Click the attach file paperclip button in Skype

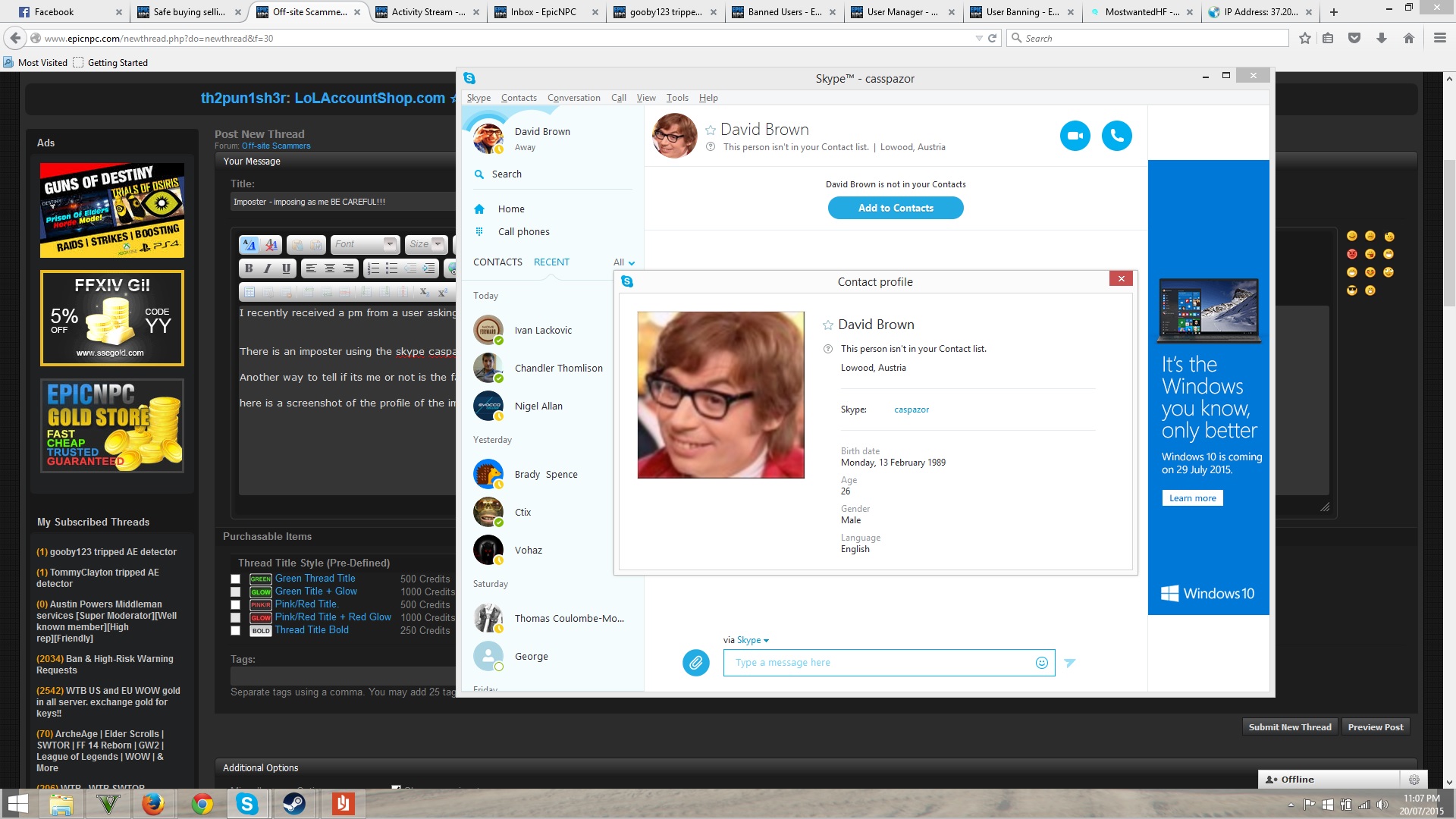tap(695, 663)
